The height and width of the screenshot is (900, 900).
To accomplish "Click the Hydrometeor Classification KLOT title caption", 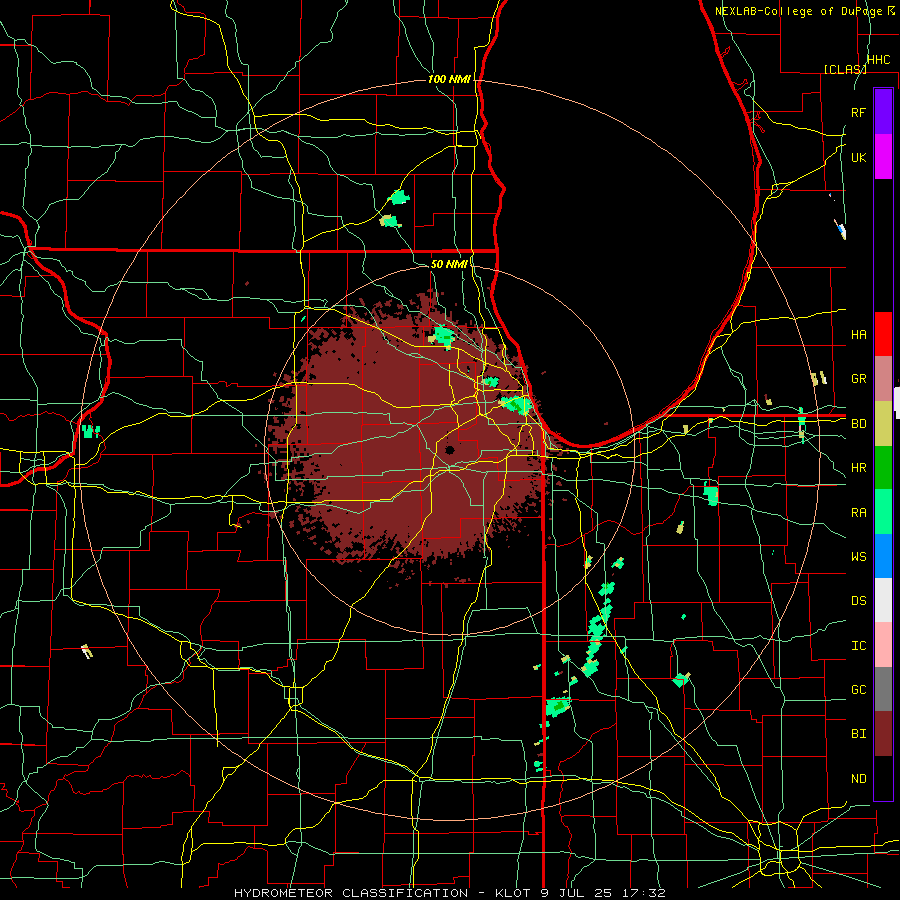I will pos(449,893).
